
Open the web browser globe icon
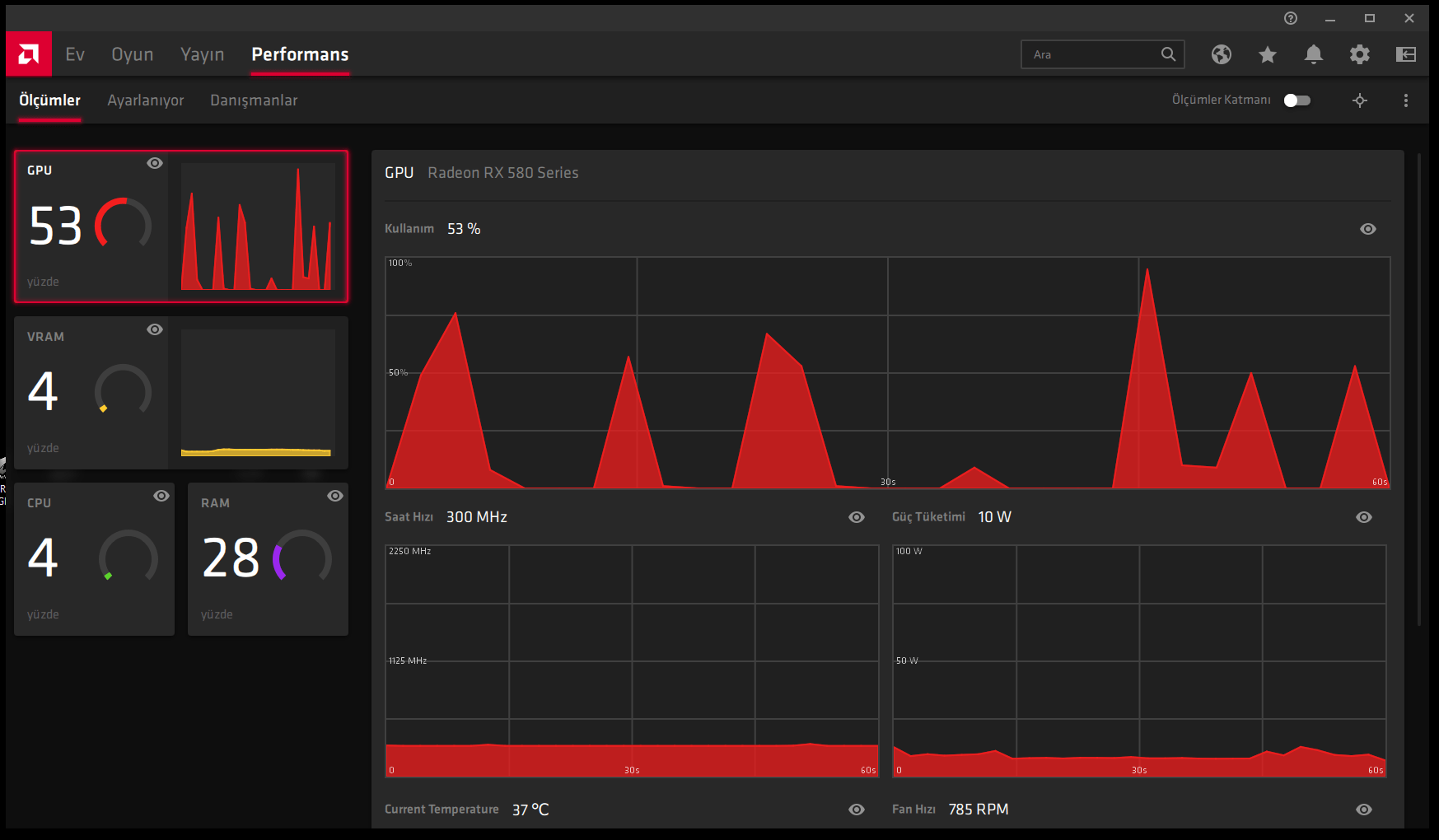[1222, 54]
